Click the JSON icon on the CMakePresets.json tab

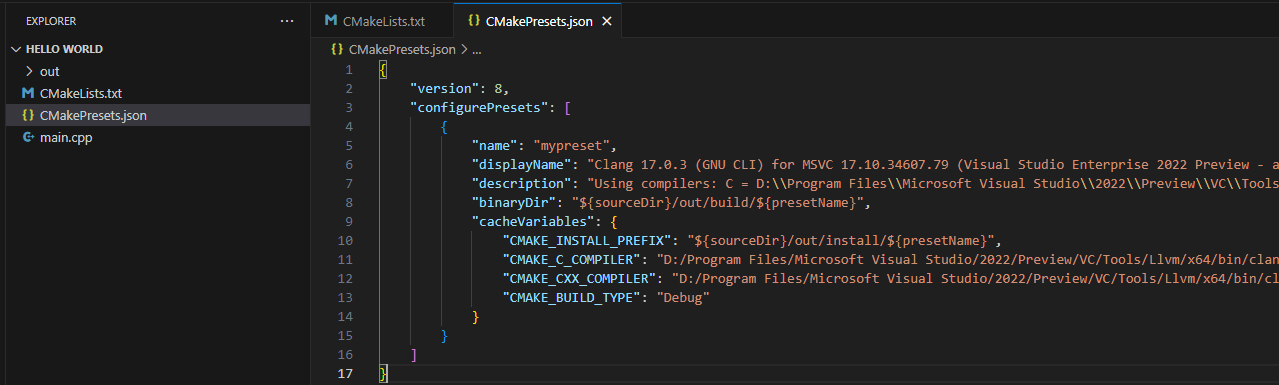473,20
